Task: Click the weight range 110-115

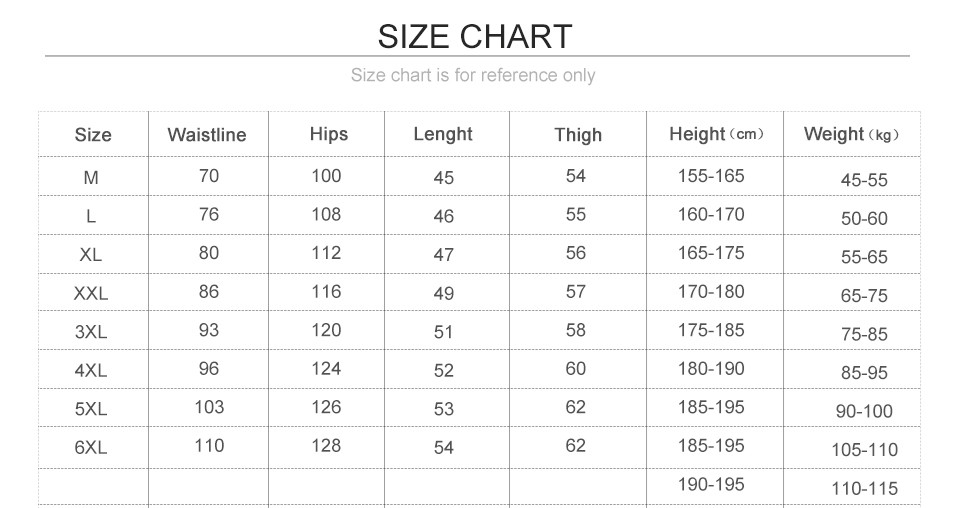Action: point(864,489)
